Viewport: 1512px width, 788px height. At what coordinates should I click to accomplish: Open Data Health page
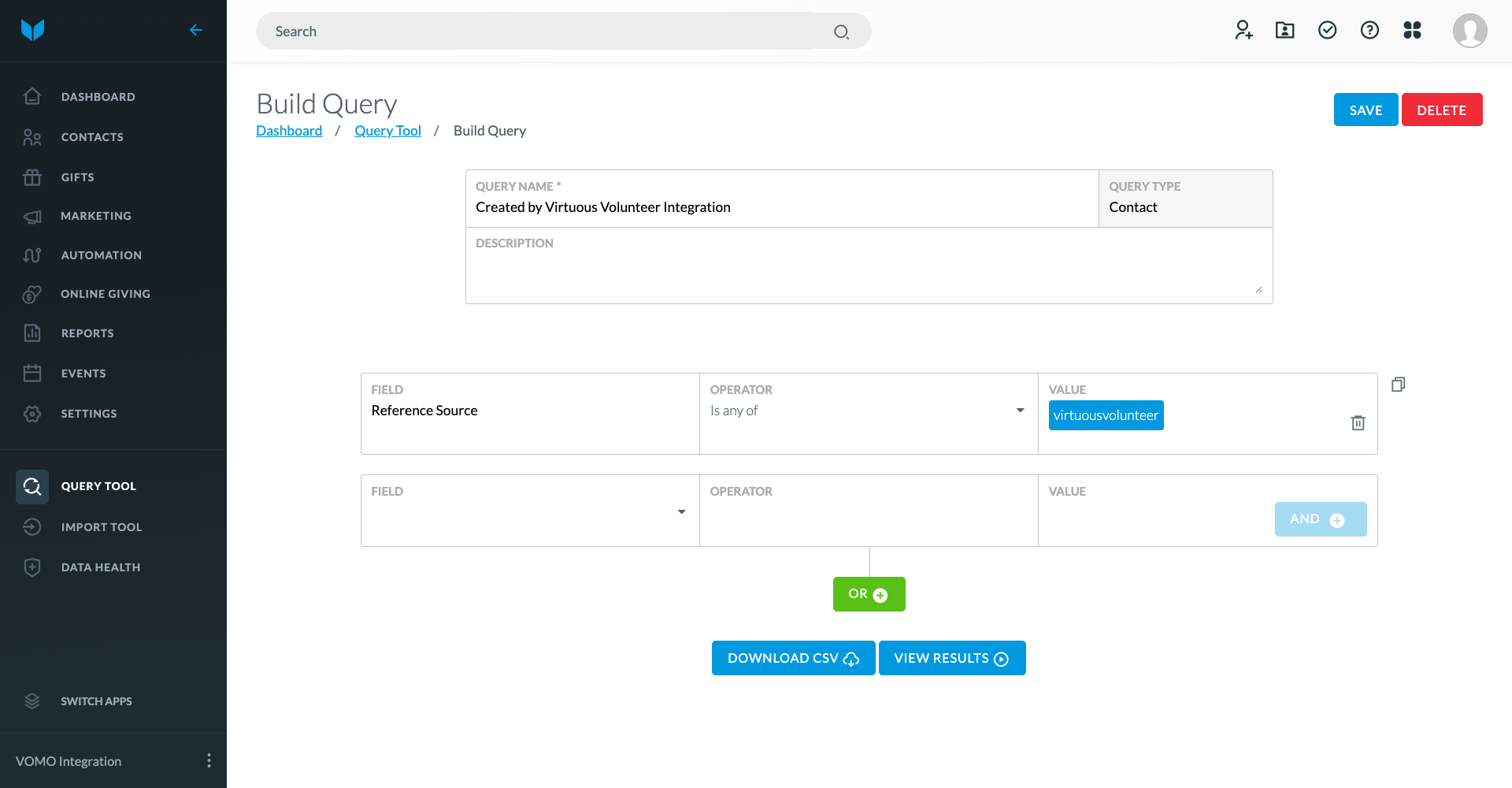(101, 567)
